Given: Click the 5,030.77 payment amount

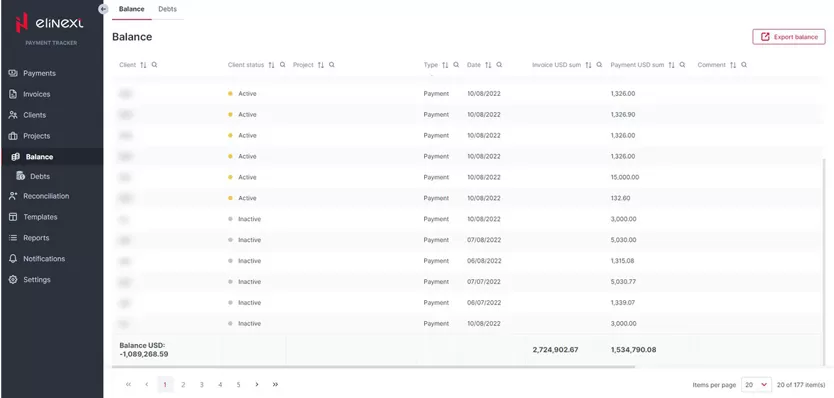Looking at the screenshot, I should (623, 281).
